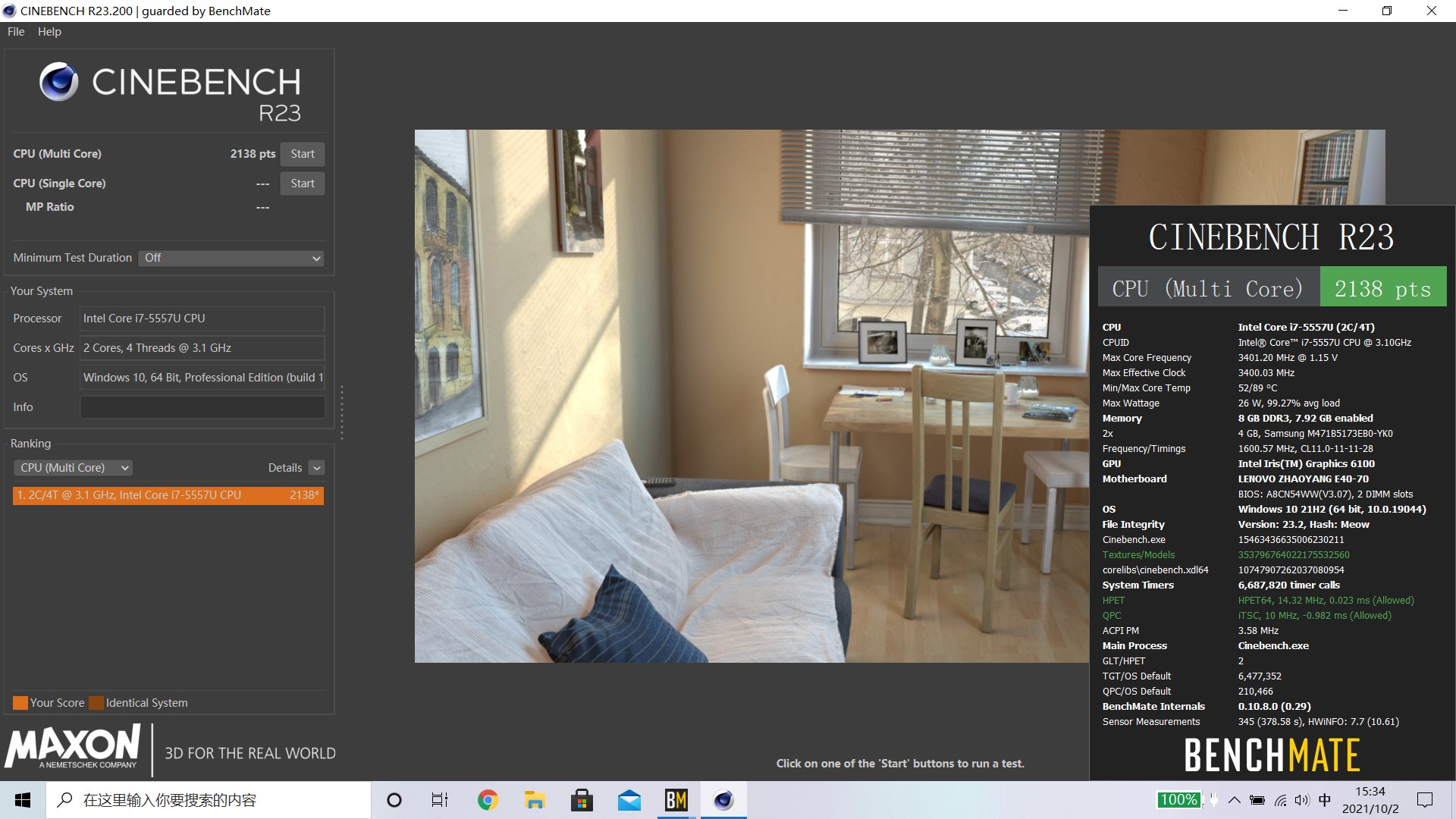Image resolution: width=1456 pixels, height=819 pixels.
Task: Click the MAXON logo at bottom left
Action: click(x=73, y=747)
